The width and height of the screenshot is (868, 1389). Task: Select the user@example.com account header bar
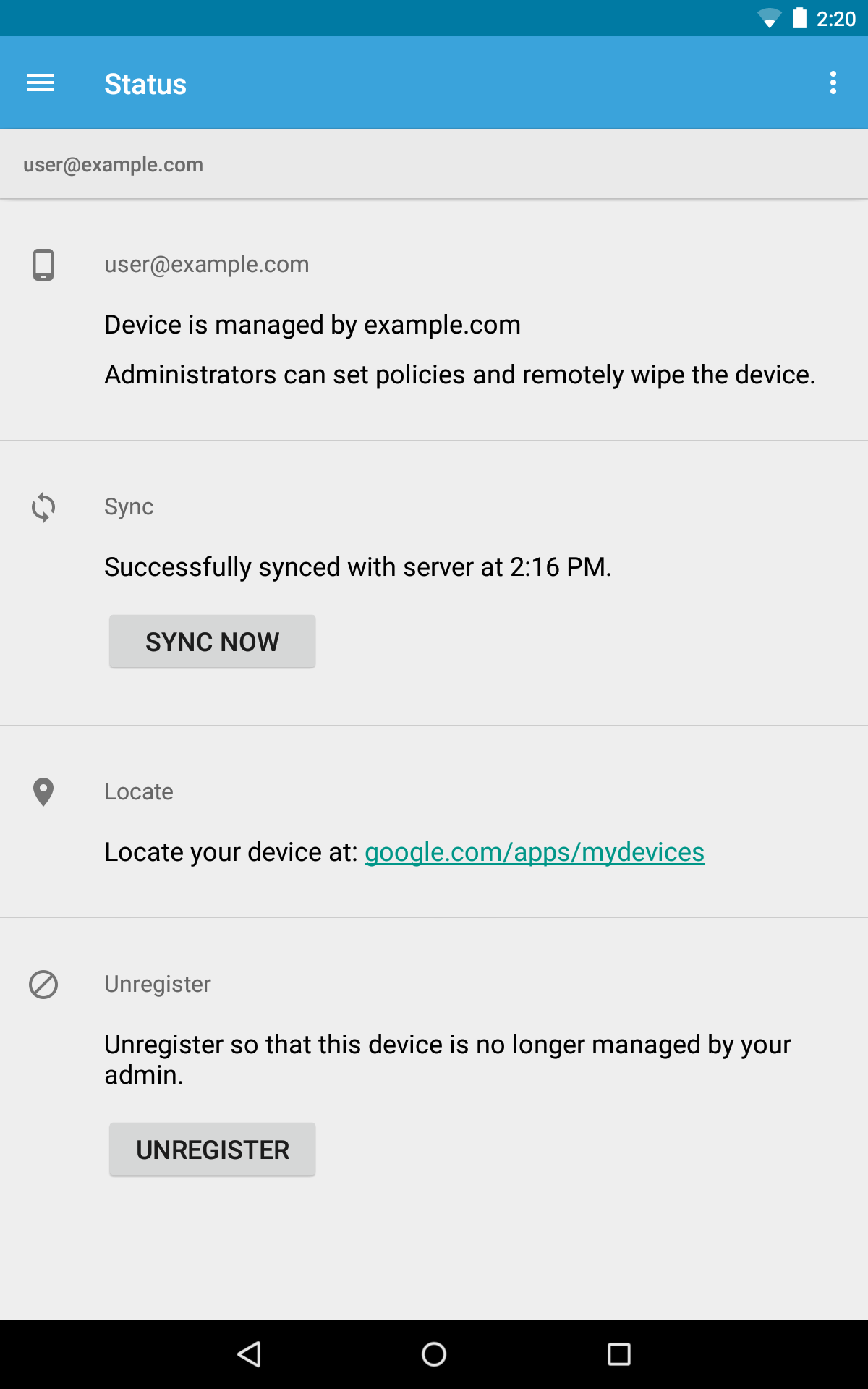coord(434,164)
